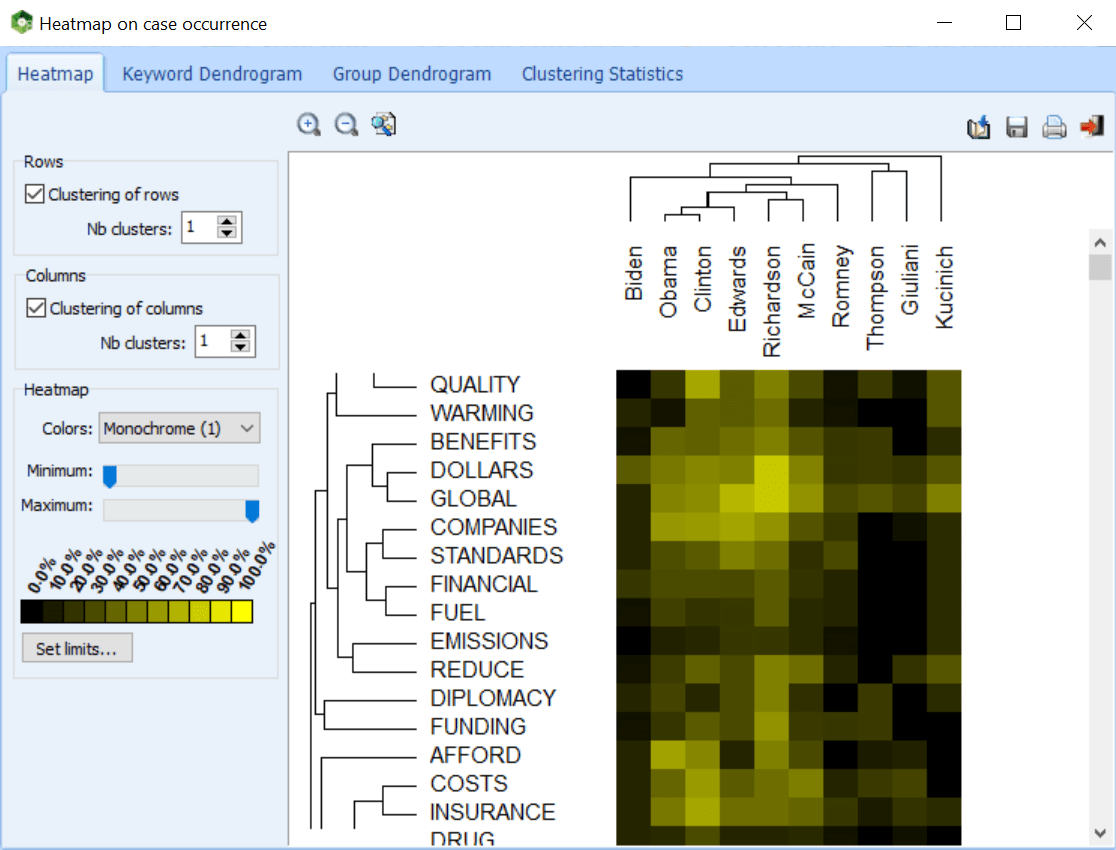Screen dimensions: 1116x850
Task: Click the scrollbar down arrow
Action: pos(1100,833)
